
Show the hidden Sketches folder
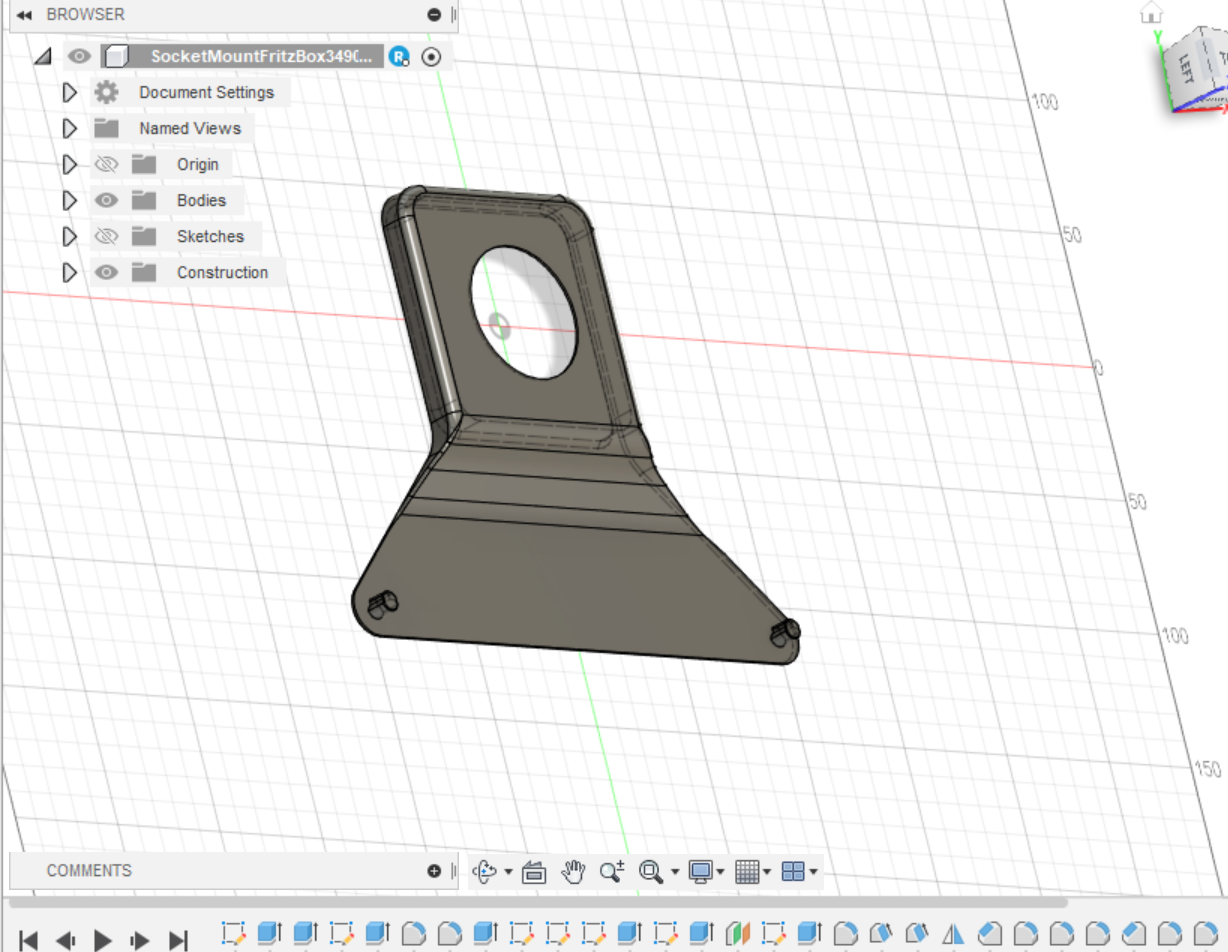click(x=106, y=236)
